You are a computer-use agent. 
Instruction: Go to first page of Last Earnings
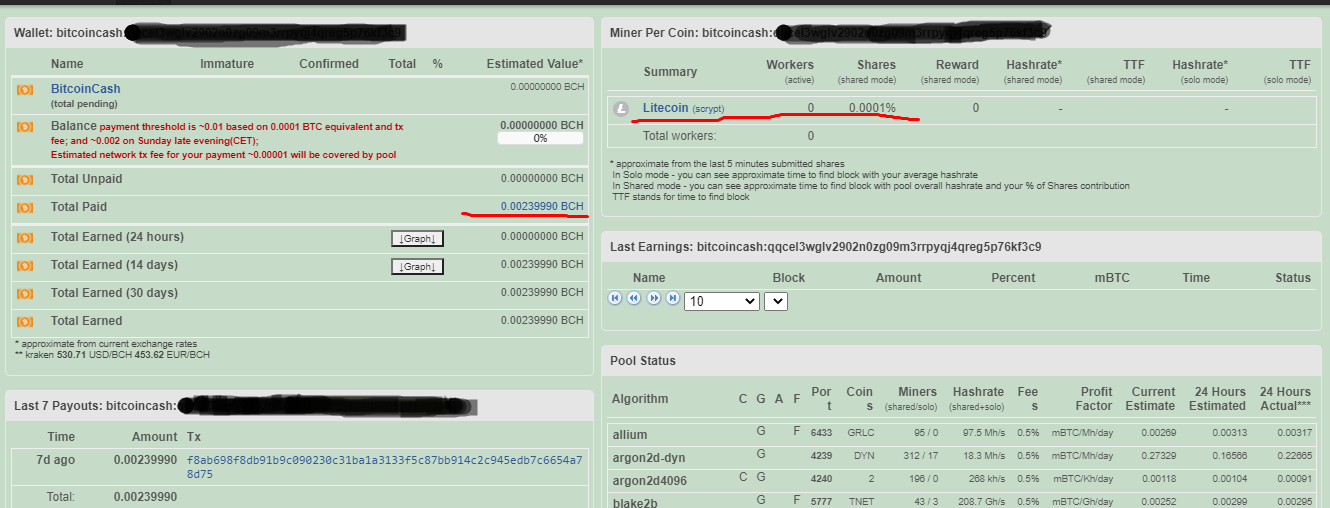point(615,298)
